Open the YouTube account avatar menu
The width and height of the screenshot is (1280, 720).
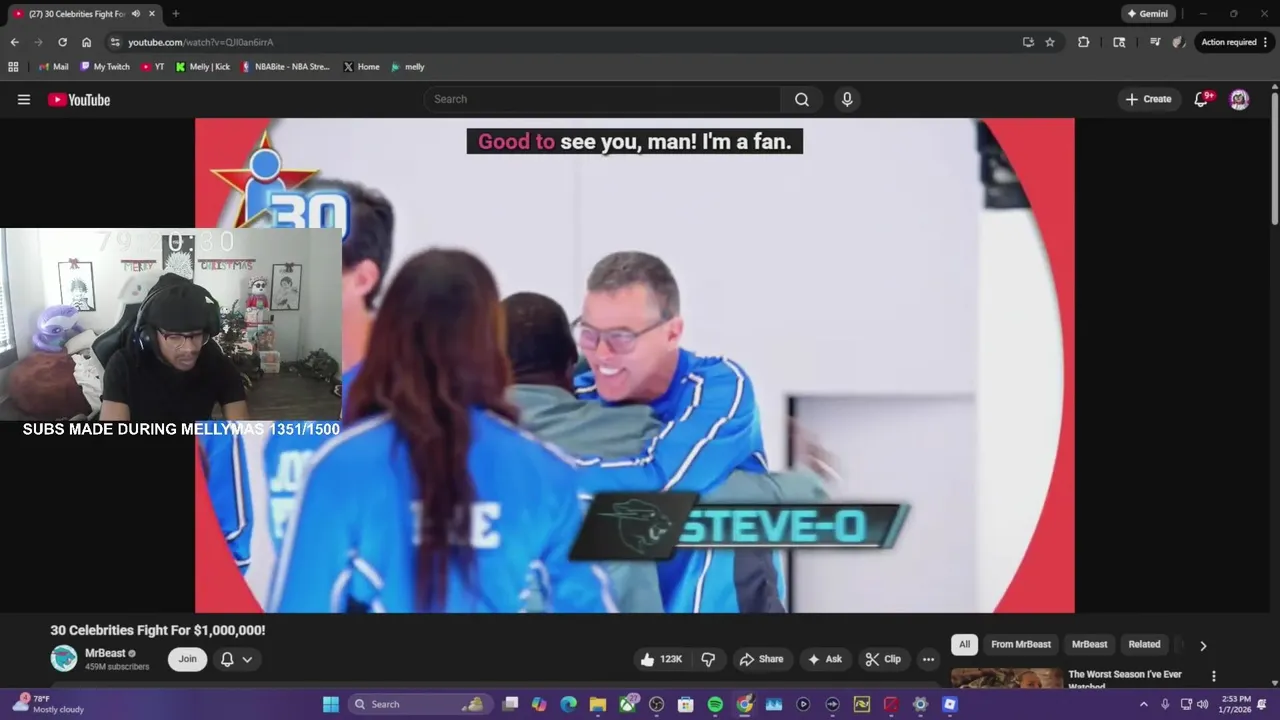click(x=1239, y=99)
